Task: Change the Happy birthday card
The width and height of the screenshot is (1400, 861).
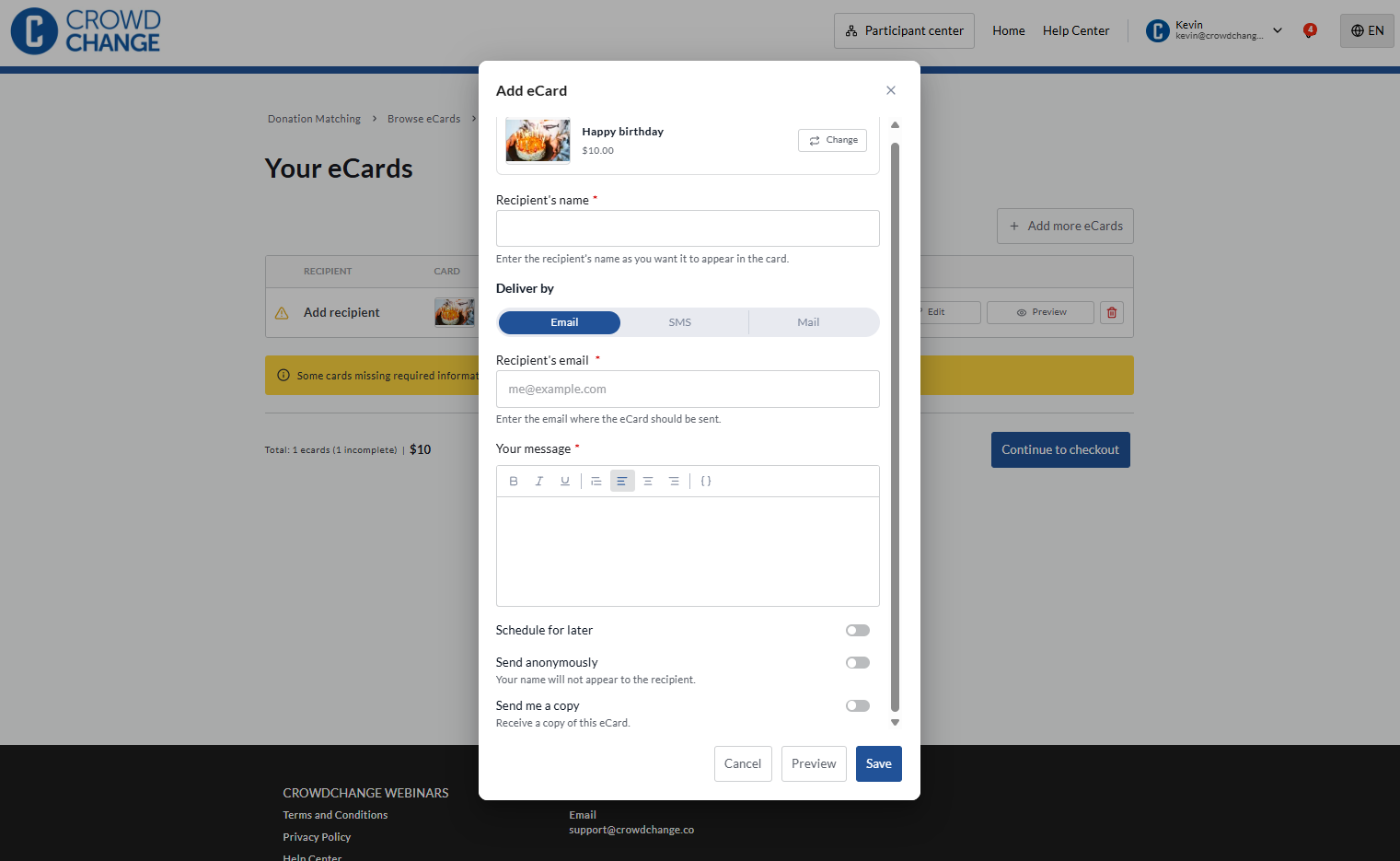Action: click(x=832, y=140)
